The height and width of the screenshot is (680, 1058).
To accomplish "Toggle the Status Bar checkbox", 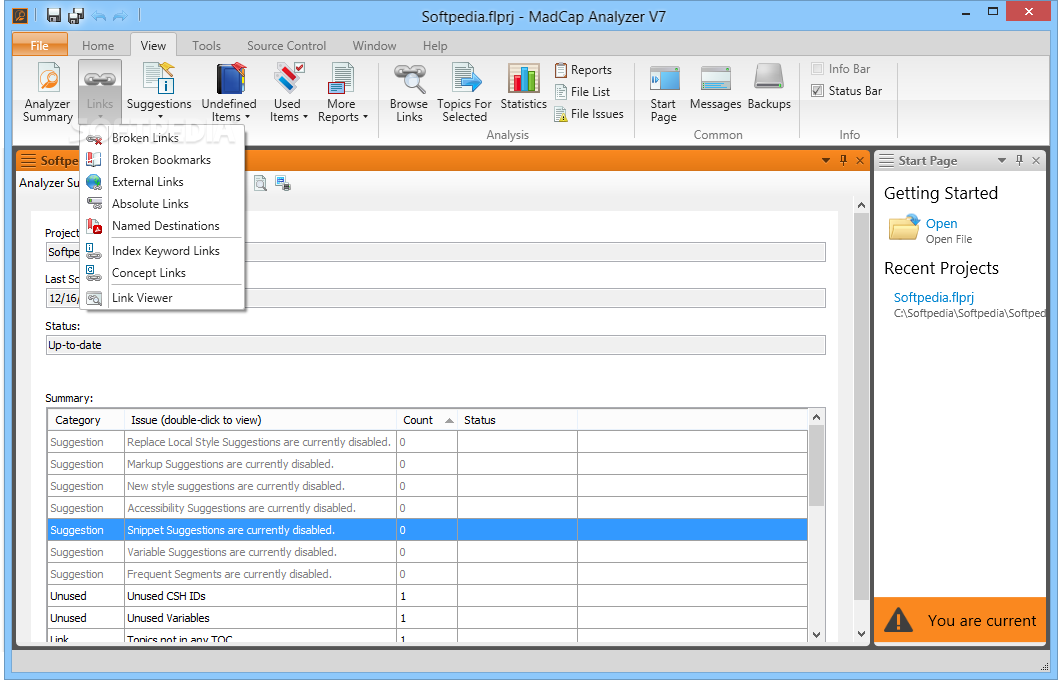I will (x=818, y=90).
